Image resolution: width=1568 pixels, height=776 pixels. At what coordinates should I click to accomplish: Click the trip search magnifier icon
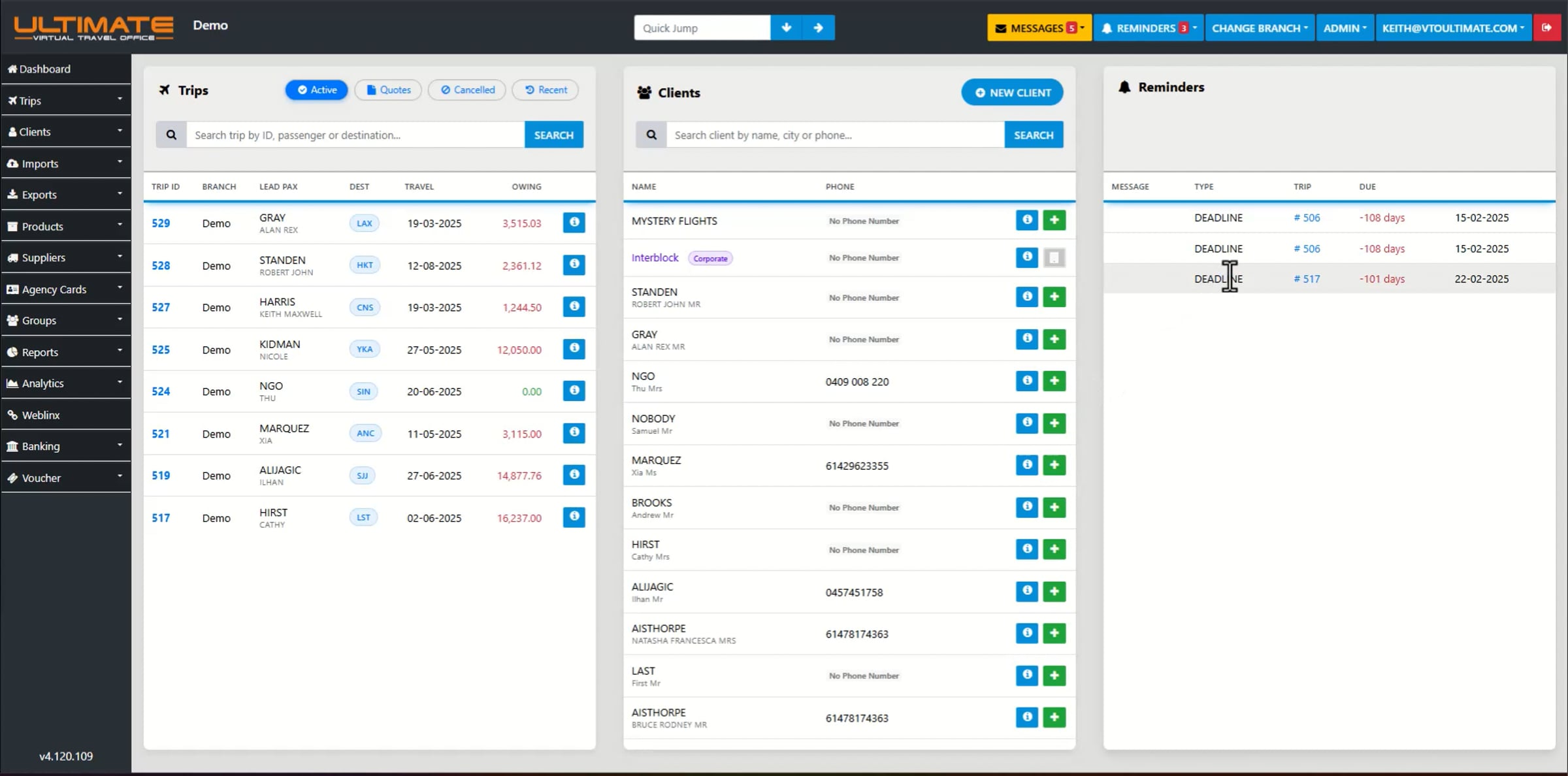[171, 135]
